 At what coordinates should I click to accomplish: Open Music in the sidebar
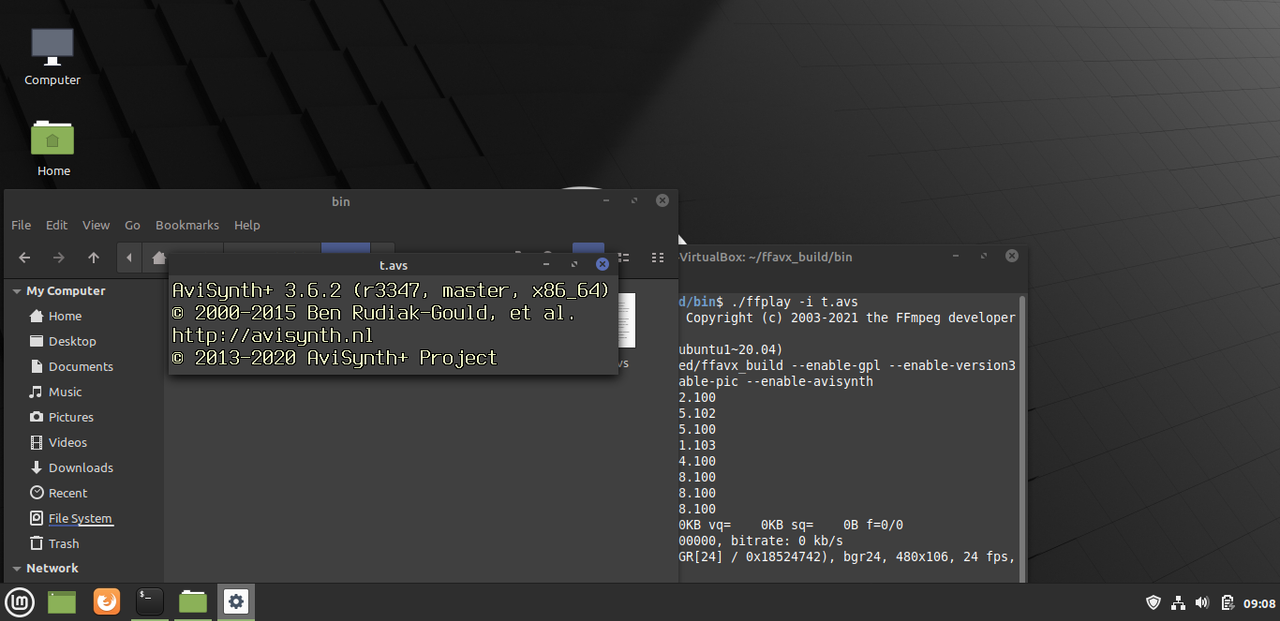[x=65, y=392]
